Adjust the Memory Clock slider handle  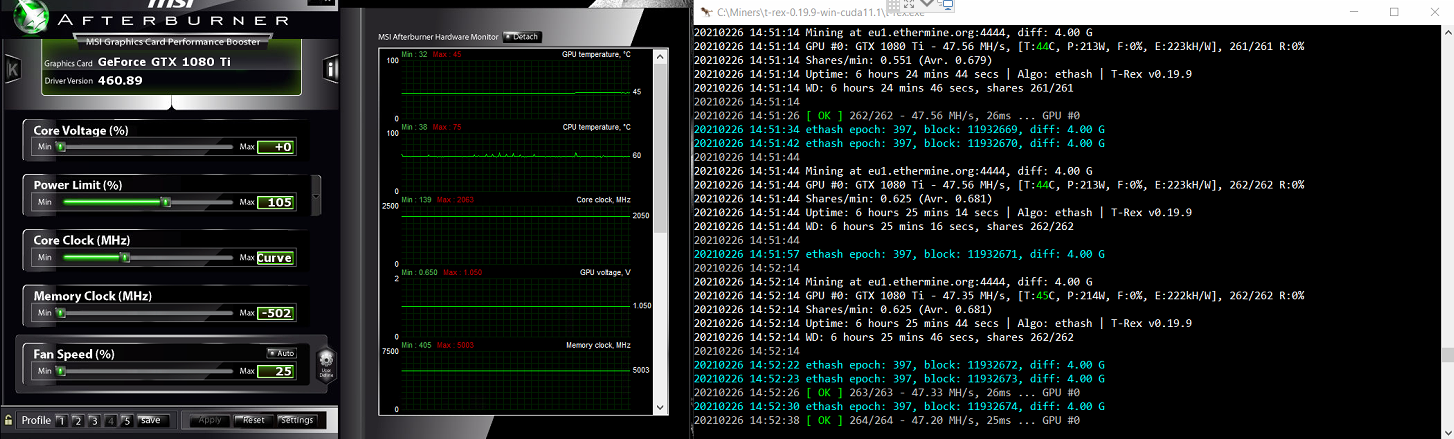click(x=61, y=313)
